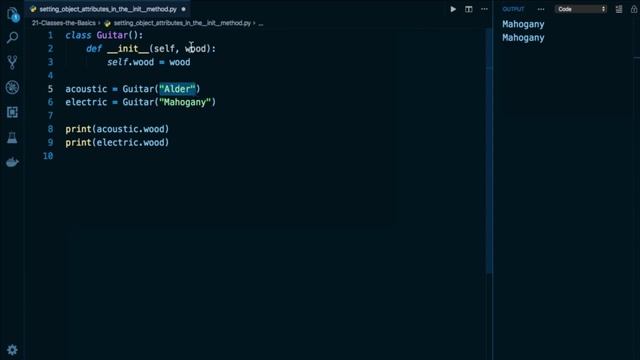Click the electric variable on line 6

click(86, 102)
